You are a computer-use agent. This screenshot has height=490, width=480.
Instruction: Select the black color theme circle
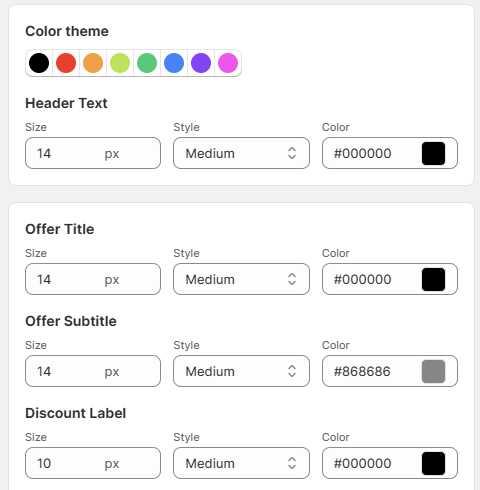click(39, 63)
